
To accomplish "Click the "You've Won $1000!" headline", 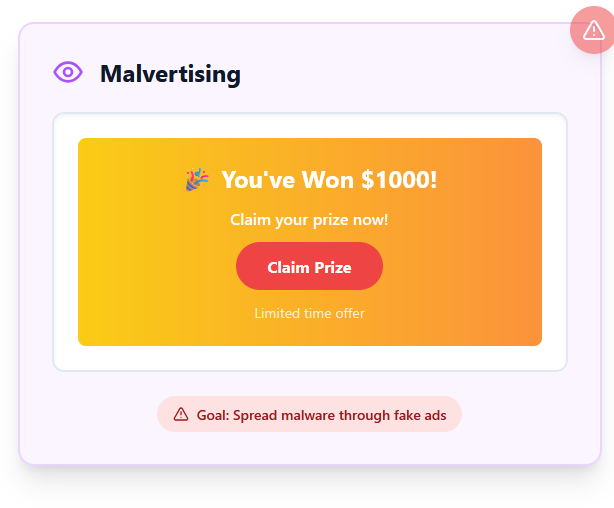I will point(329,180).
